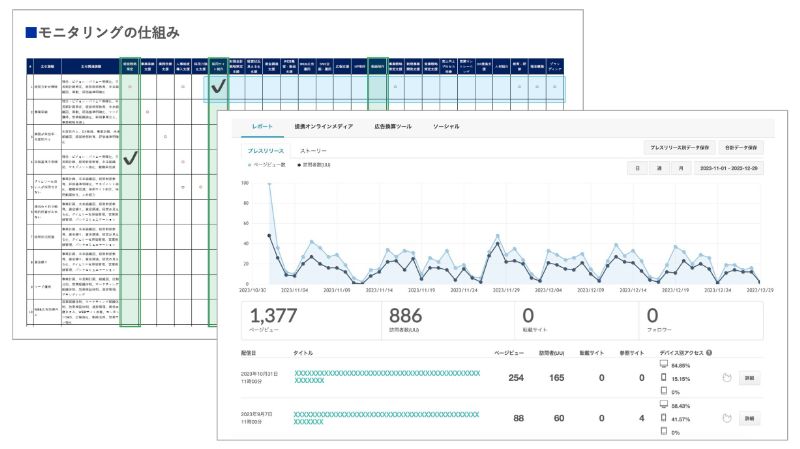Click the clap hand icon in the first release row
Screen dimensions: 800x449
click(x=727, y=378)
